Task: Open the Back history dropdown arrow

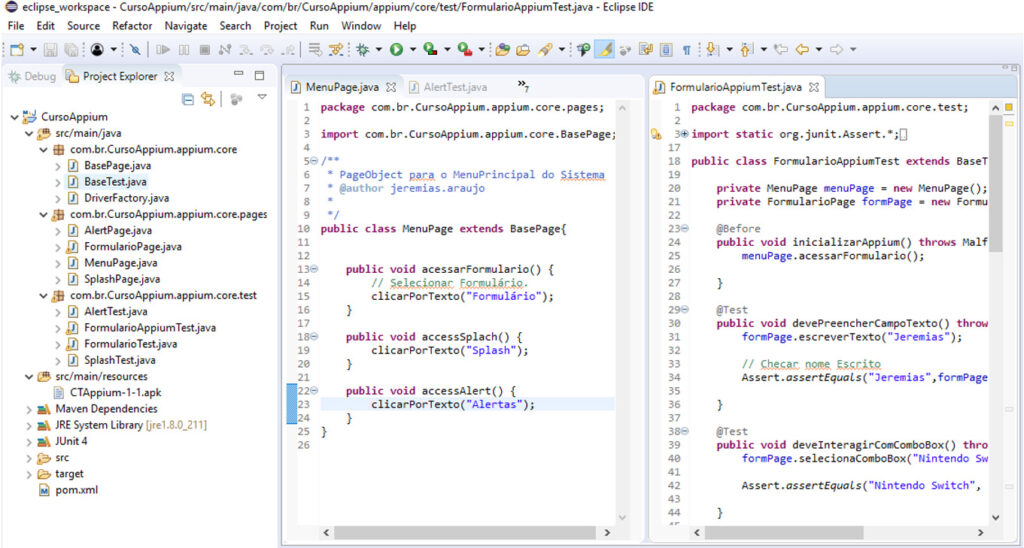Action: pos(818,50)
